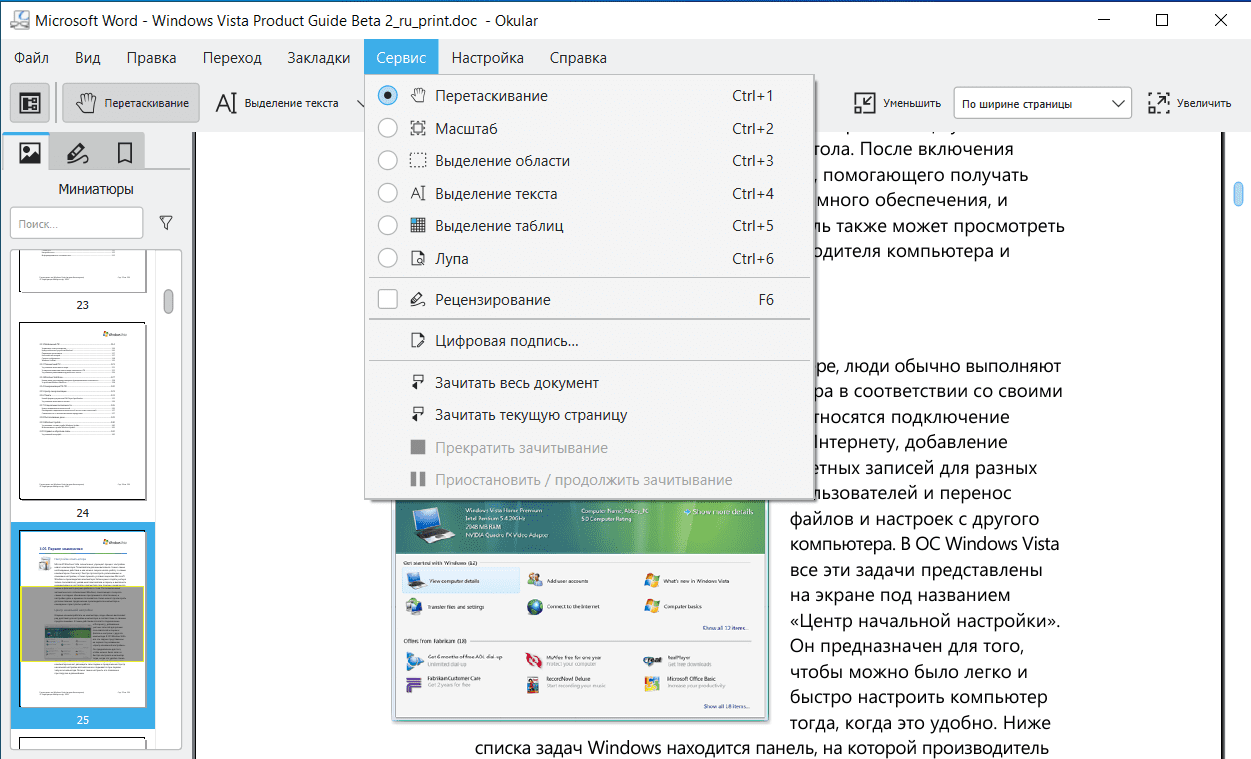The image size is (1251, 759).
Task: Open the Правка menu
Action: tap(152, 58)
